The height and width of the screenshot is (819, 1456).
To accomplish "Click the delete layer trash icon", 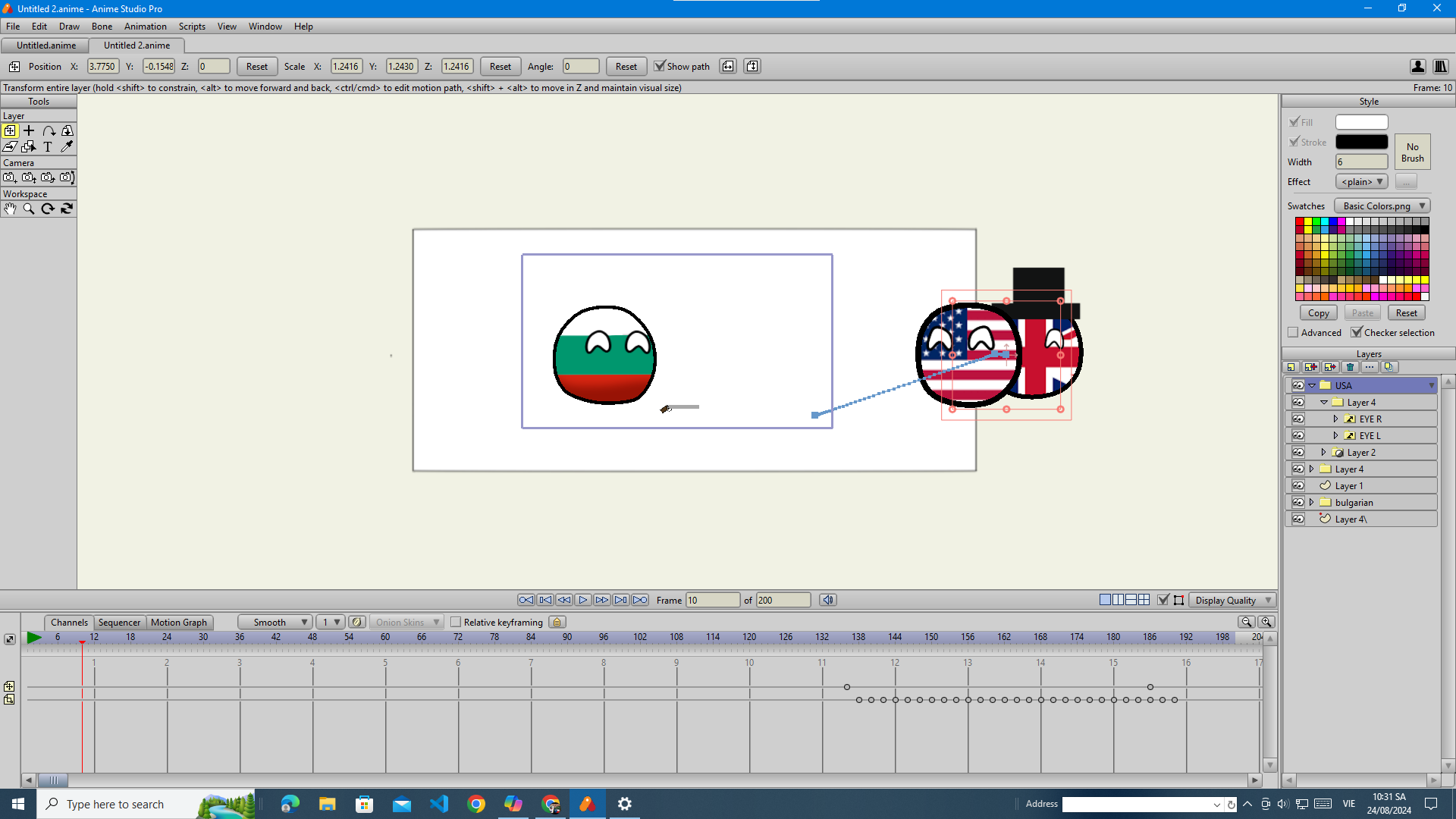I will [x=1351, y=367].
